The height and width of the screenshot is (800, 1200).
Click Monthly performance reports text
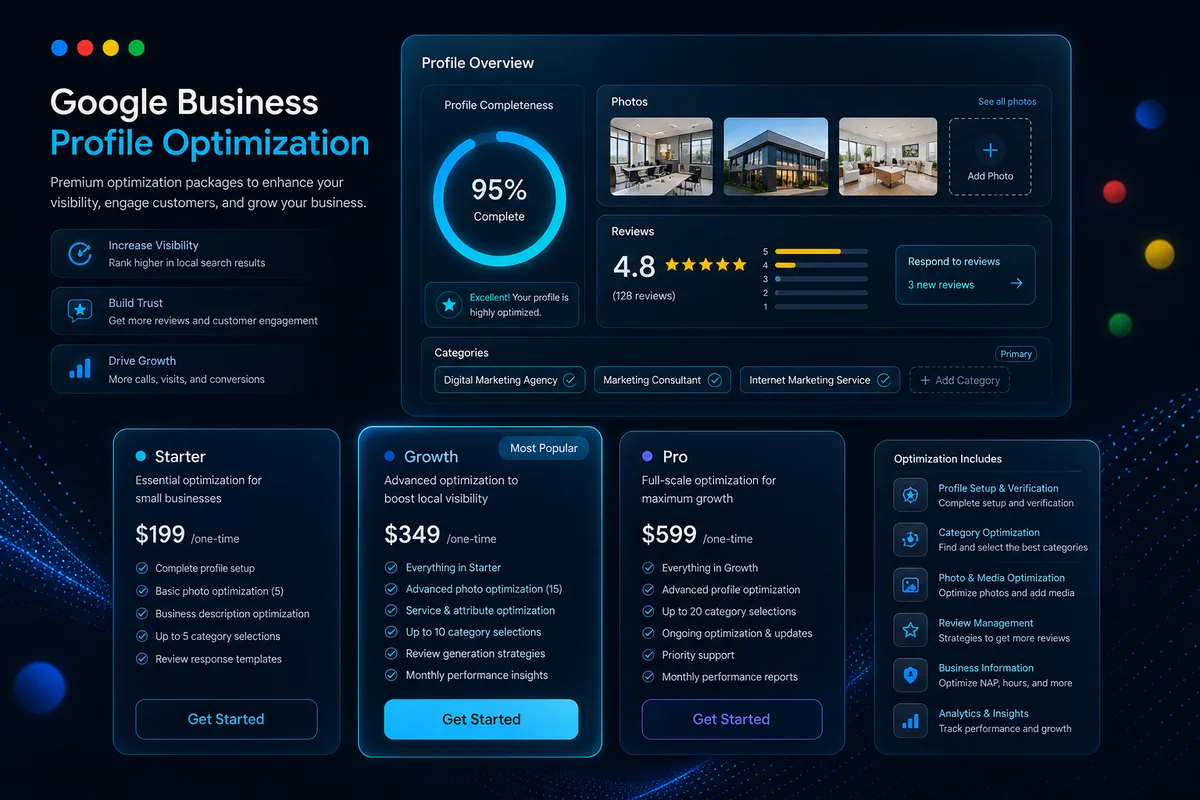tap(730, 677)
